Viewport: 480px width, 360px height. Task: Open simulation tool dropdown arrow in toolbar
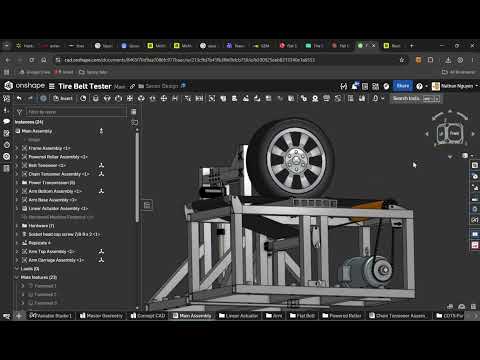pos(383,98)
